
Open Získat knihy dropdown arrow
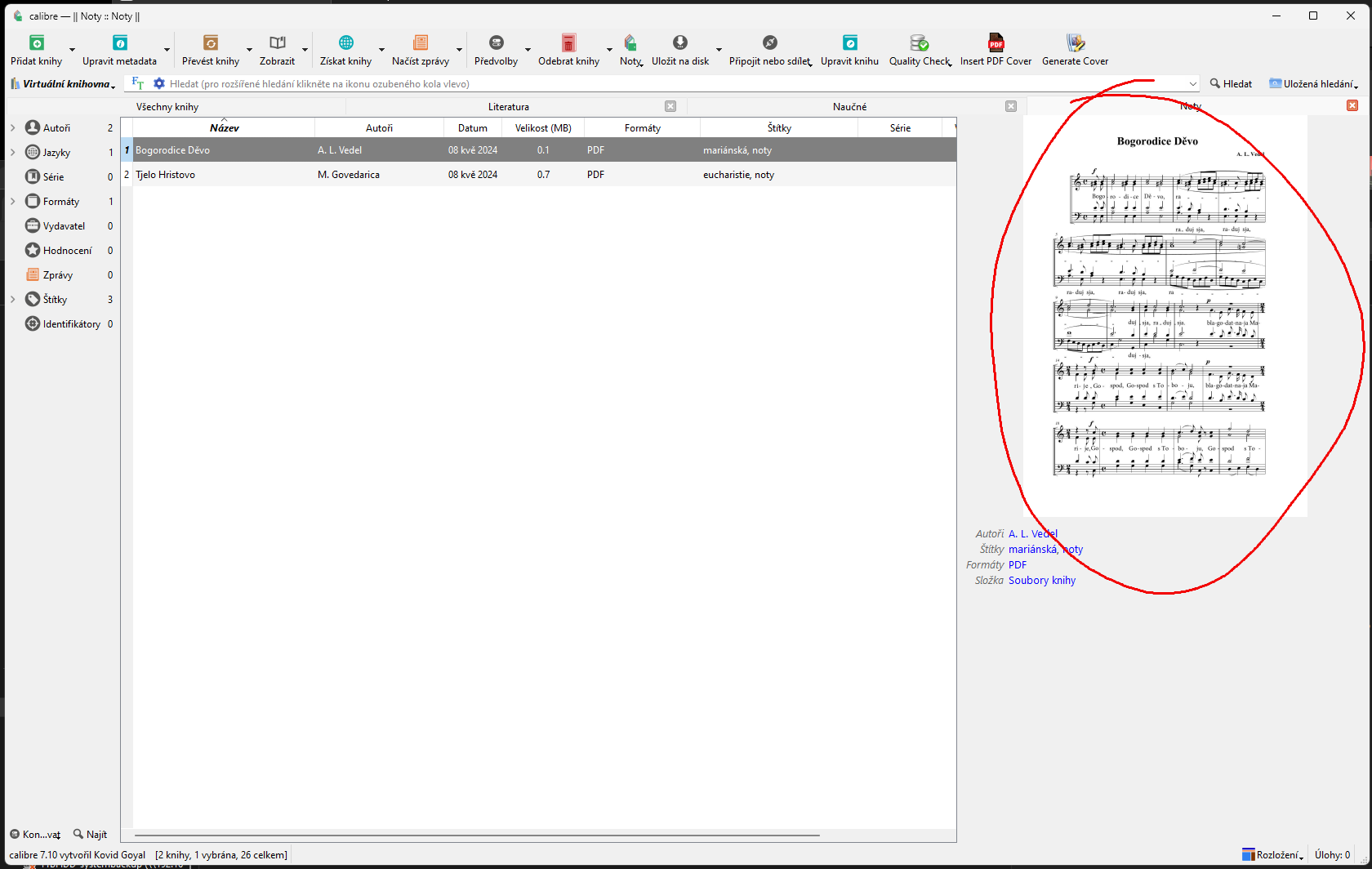pyautogui.click(x=381, y=50)
